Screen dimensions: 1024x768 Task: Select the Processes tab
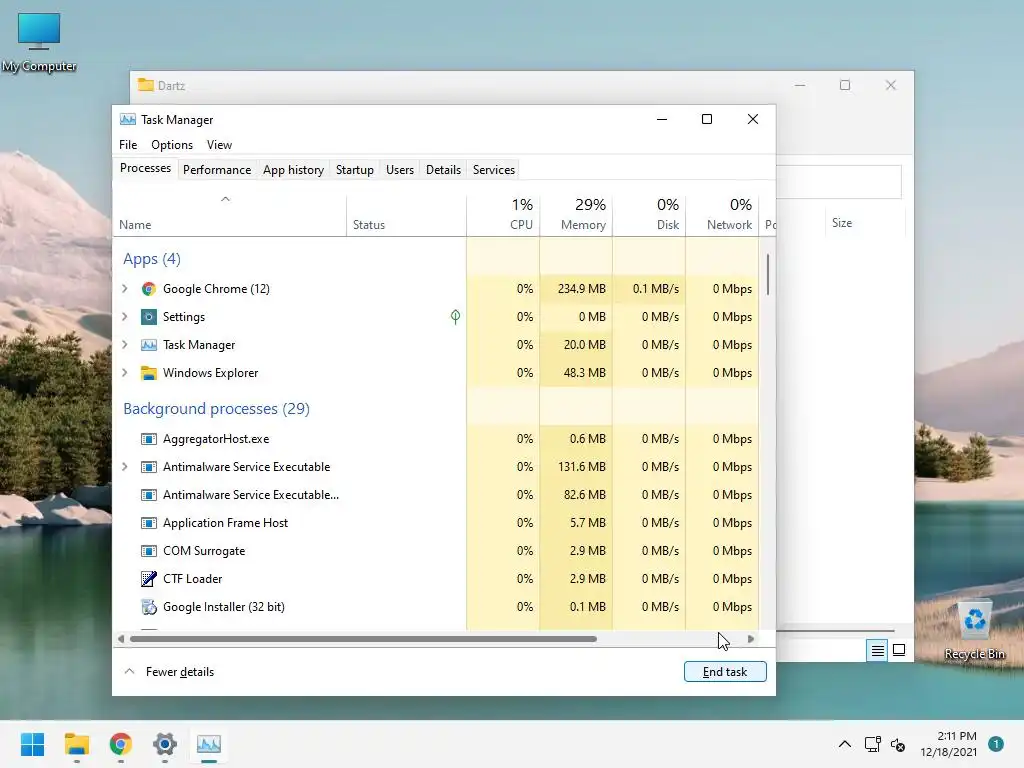145,168
